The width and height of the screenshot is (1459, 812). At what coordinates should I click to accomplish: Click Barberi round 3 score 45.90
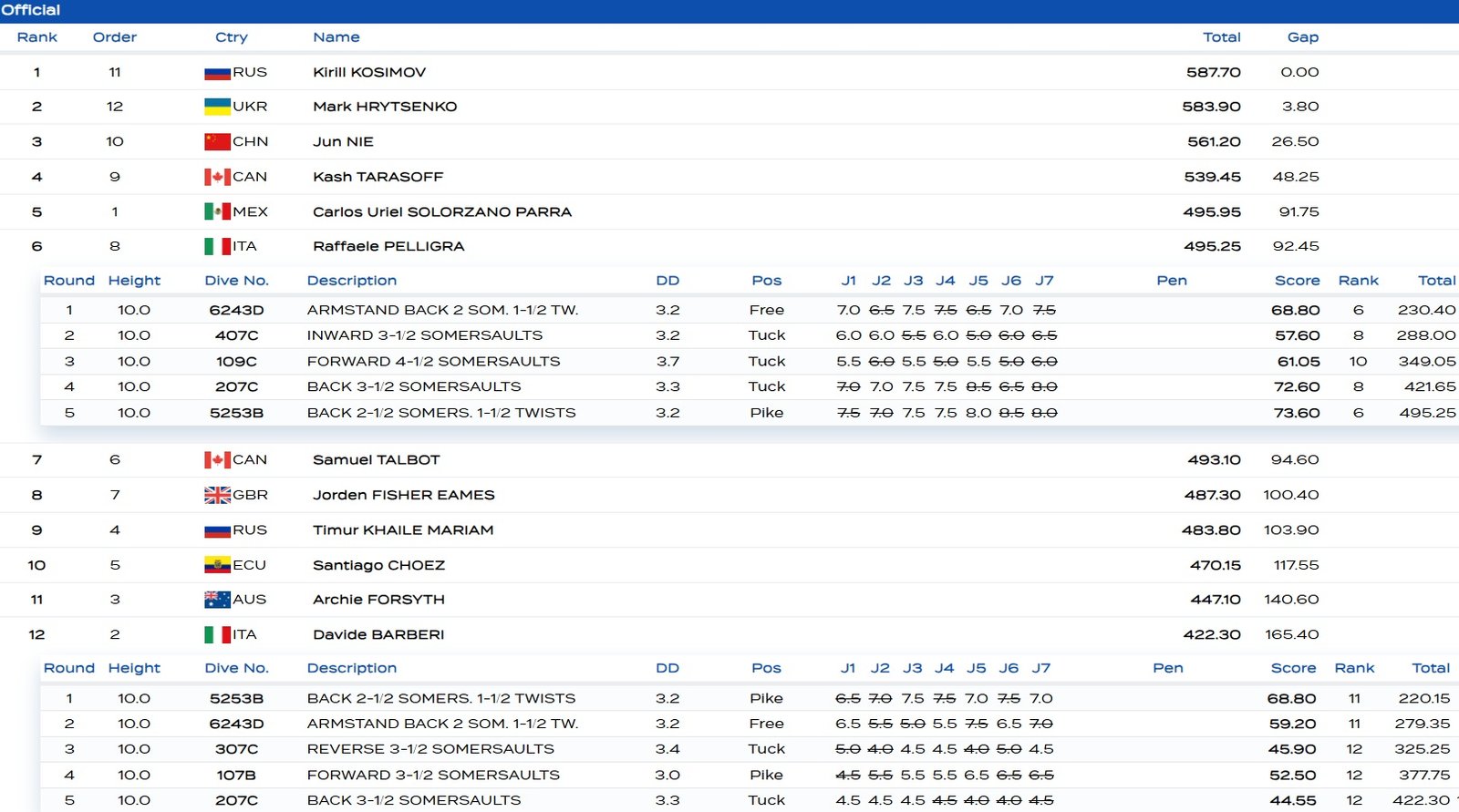1292,749
